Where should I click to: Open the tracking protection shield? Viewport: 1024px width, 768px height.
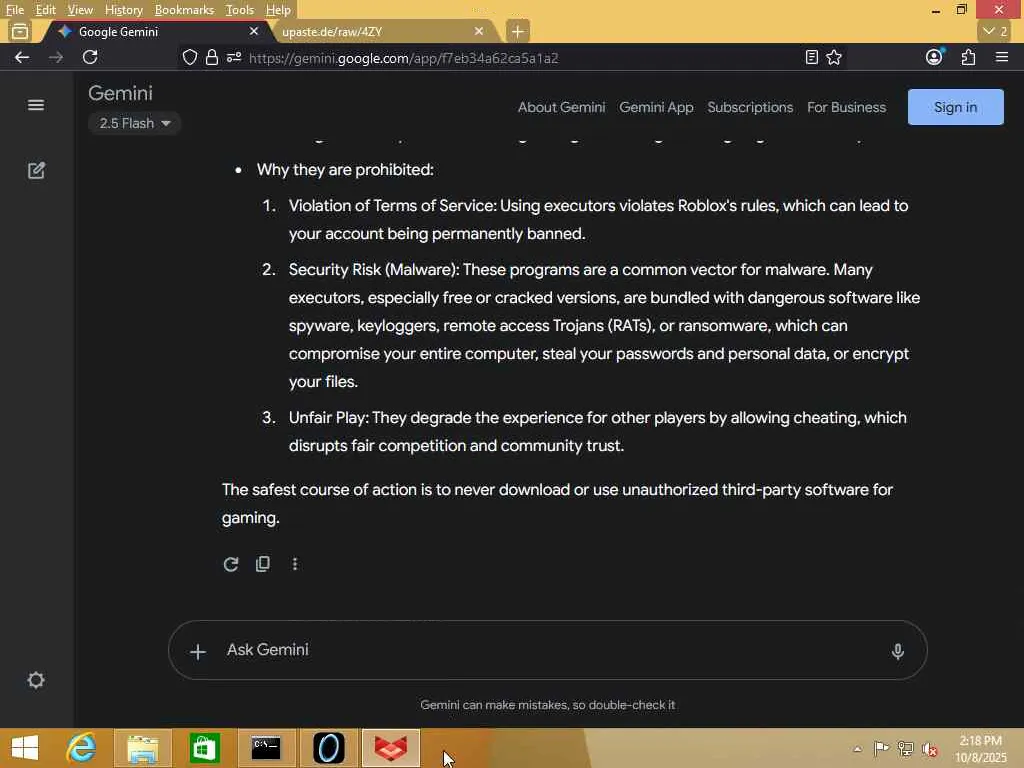pos(189,57)
